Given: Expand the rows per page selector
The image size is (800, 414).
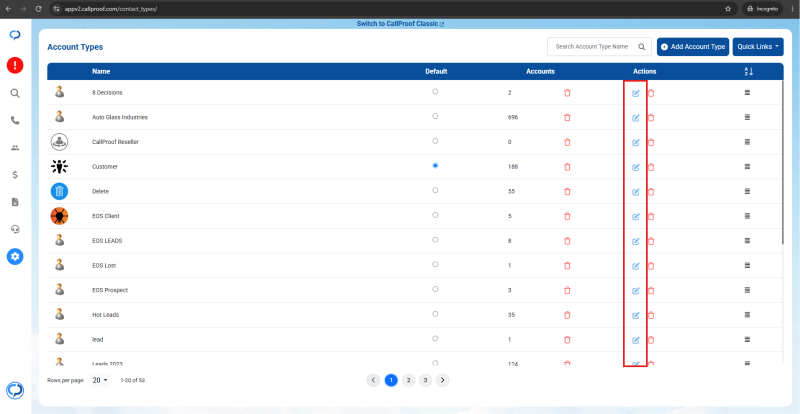Looking at the screenshot, I should tap(100, 380).
